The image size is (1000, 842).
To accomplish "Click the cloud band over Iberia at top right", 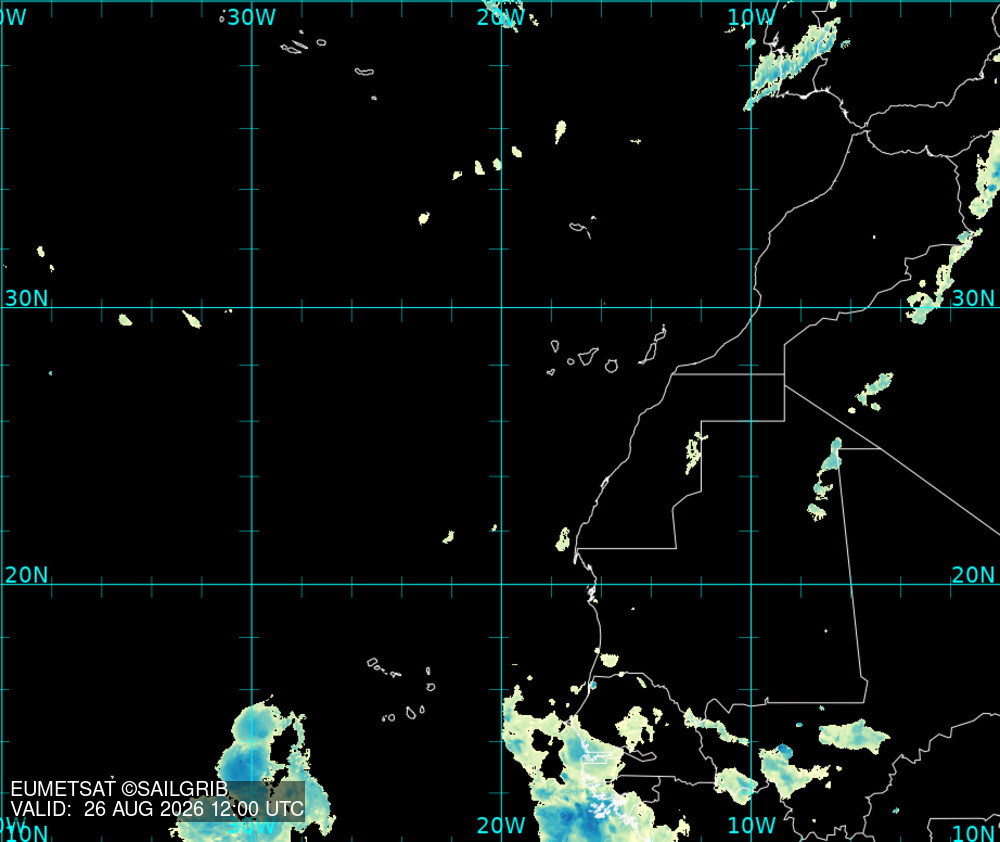I will (791, 64).
